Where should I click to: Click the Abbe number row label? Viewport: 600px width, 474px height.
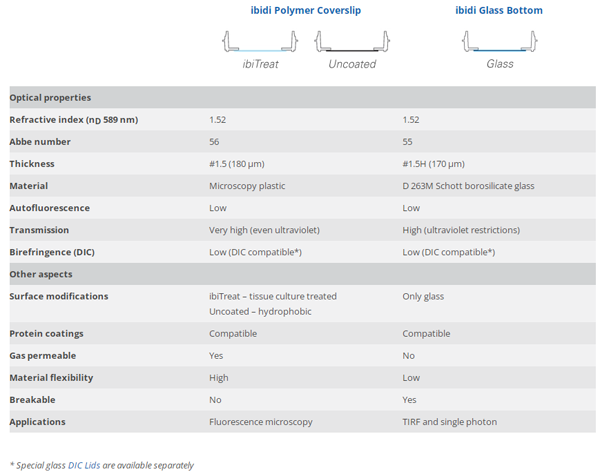coord(40,142)
